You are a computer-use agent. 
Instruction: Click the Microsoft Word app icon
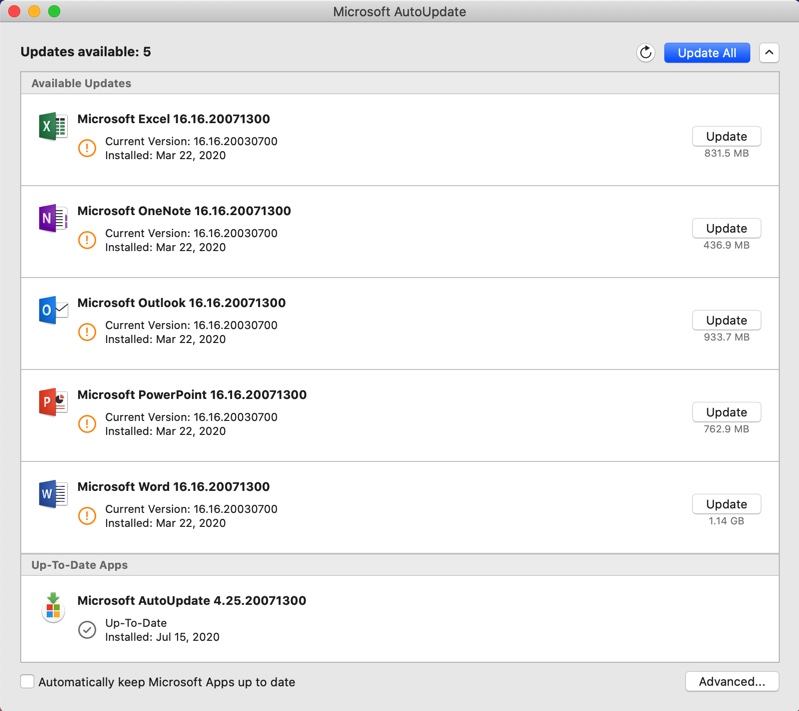click(53, 493)
